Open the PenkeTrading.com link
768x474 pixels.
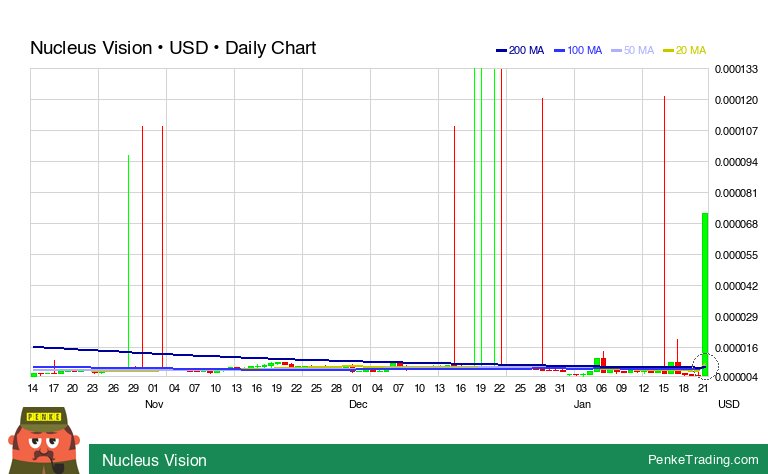703,459
